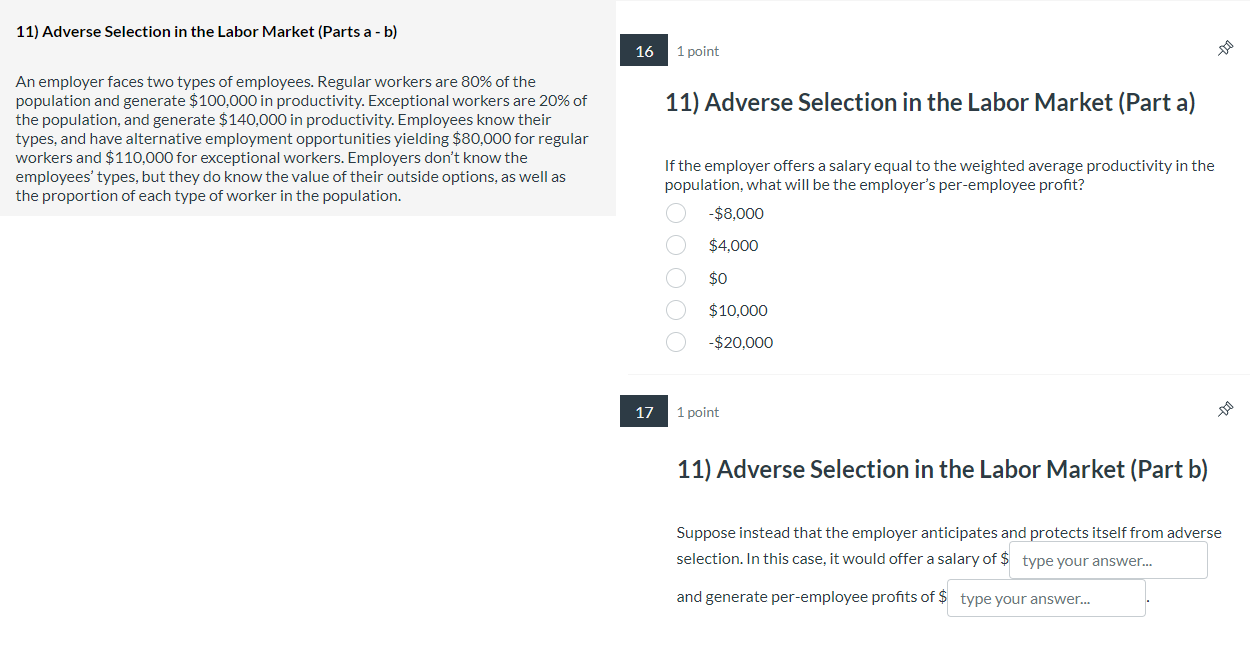Pin question 17 using the pushpin icon
The width and height of the screenshot is (1250, 663).
tap(1225, 409)
